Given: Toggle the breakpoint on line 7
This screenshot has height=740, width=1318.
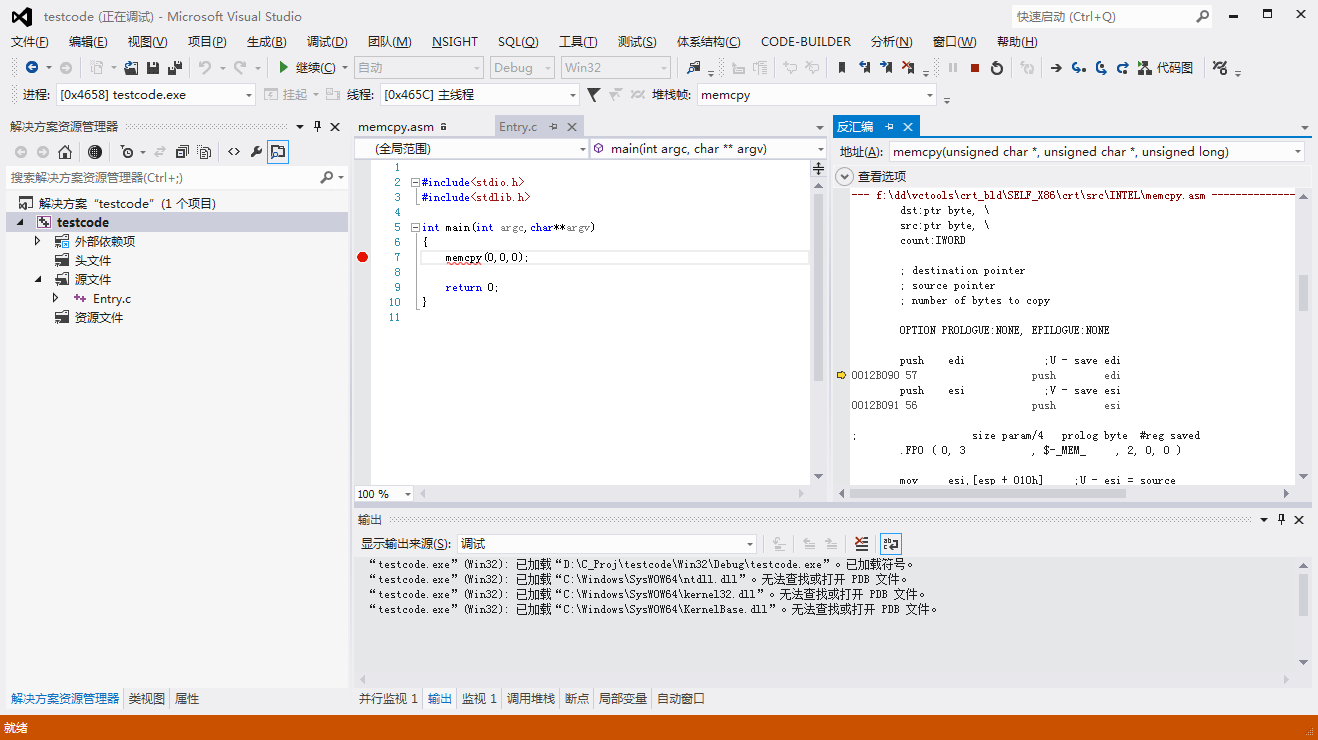Looking at the screenshot, I should point(362,257).
